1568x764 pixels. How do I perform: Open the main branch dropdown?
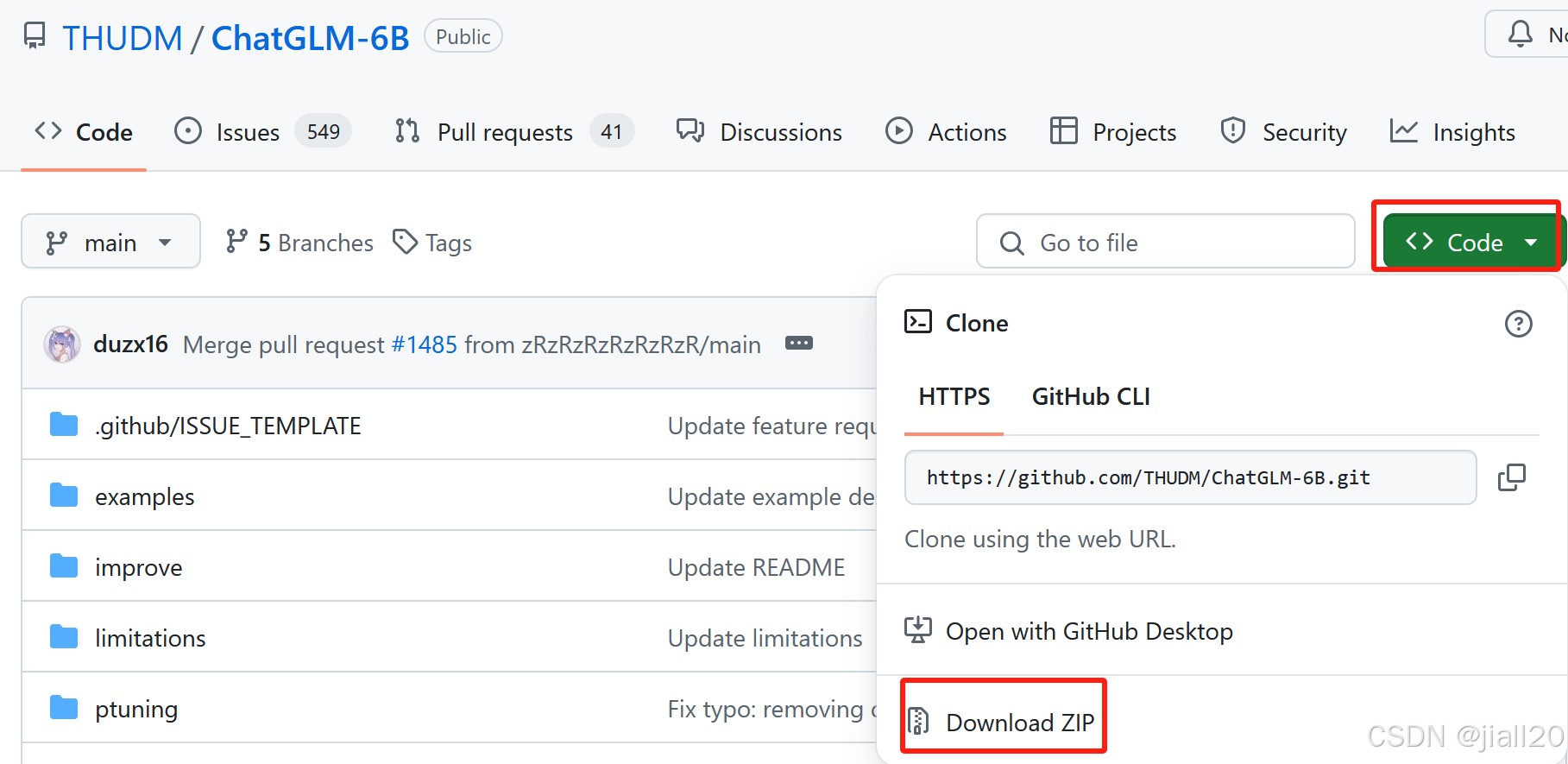tap(110, 242)
